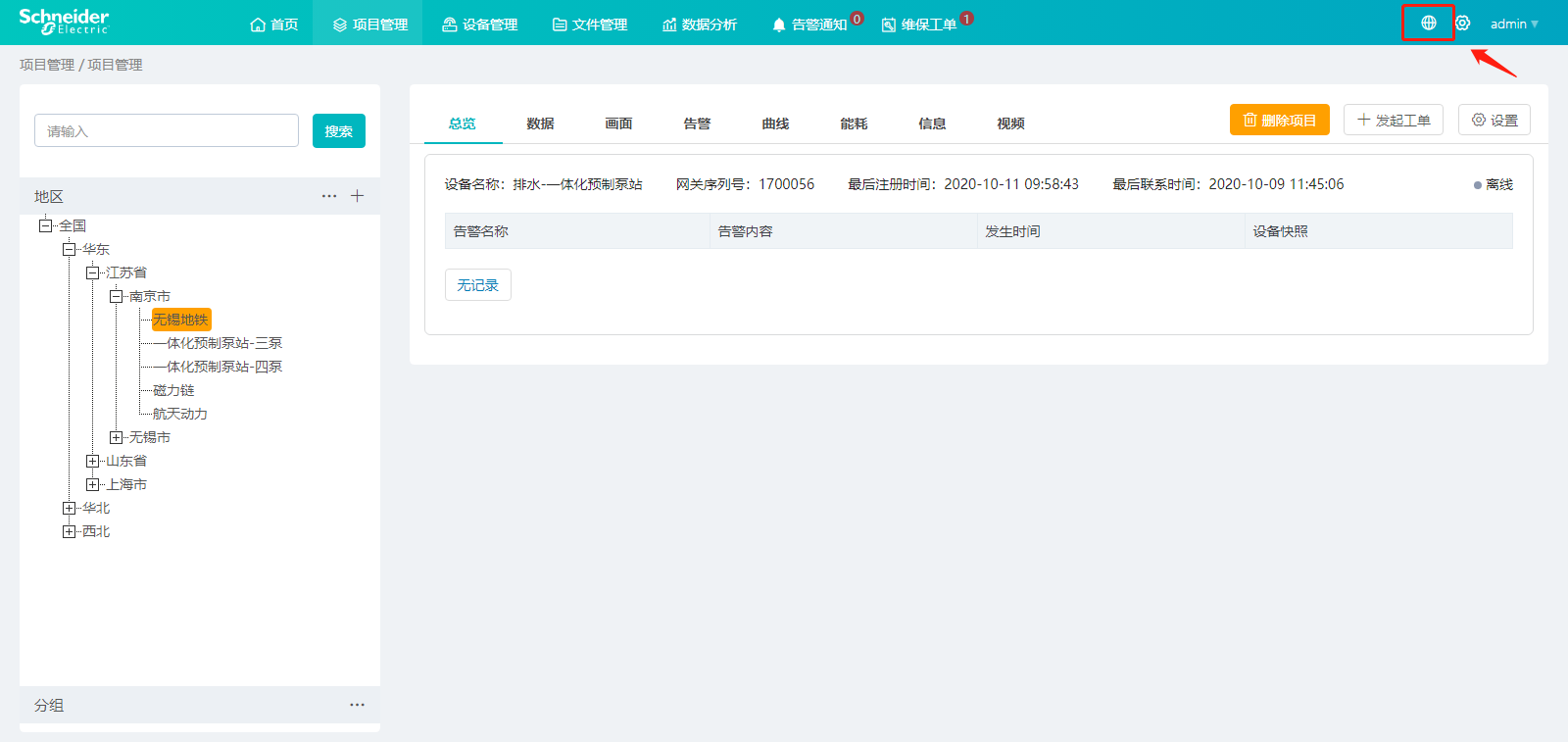Select the 总览 tab

(463, 124)
